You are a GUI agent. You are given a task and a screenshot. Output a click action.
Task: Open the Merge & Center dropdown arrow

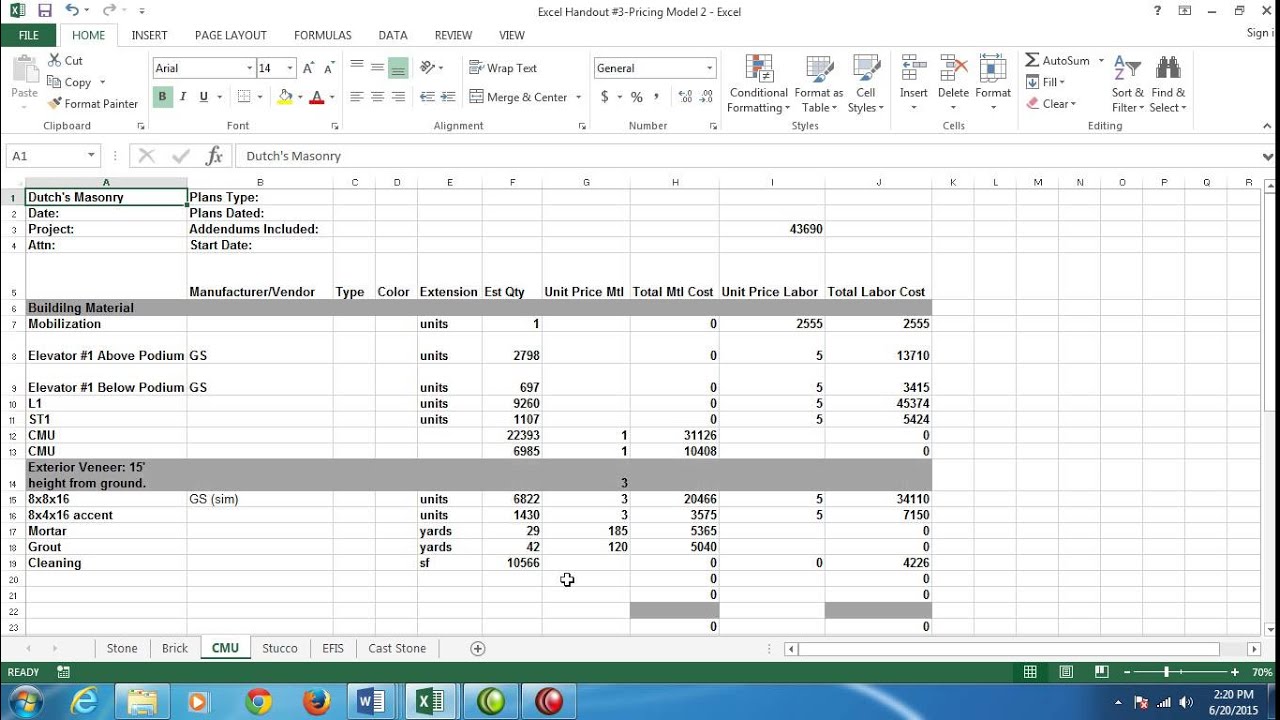(578, 97)
